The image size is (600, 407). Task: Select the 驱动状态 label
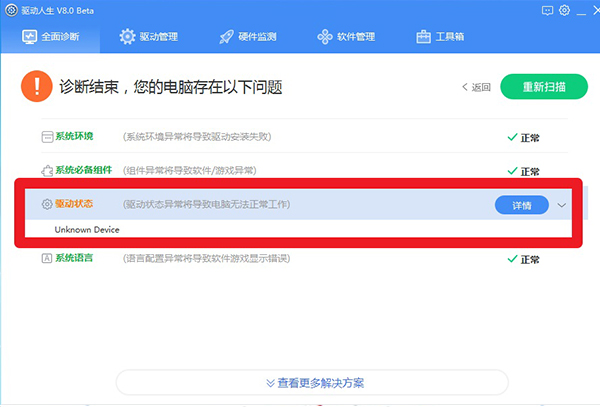pos(74,204)
